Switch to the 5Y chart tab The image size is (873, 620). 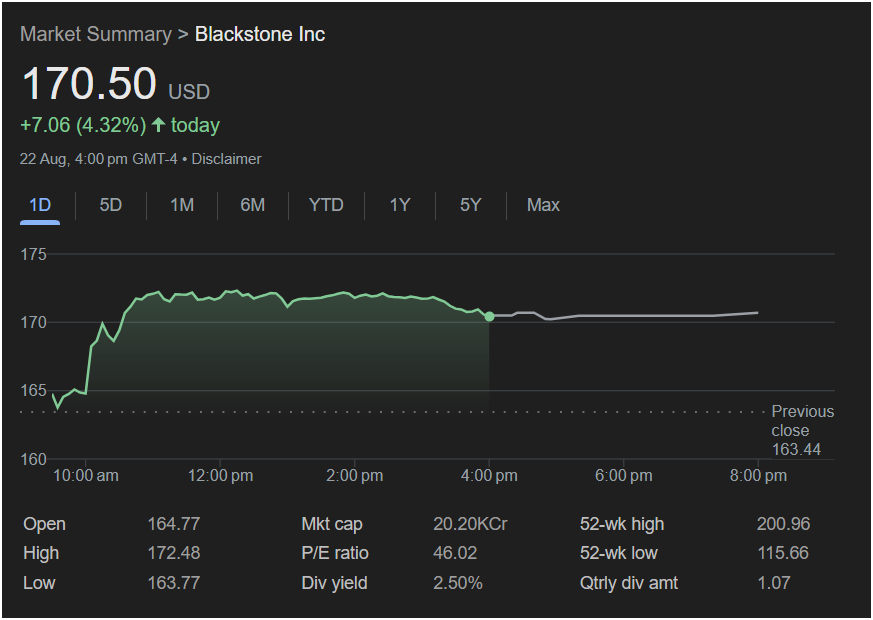470,205
